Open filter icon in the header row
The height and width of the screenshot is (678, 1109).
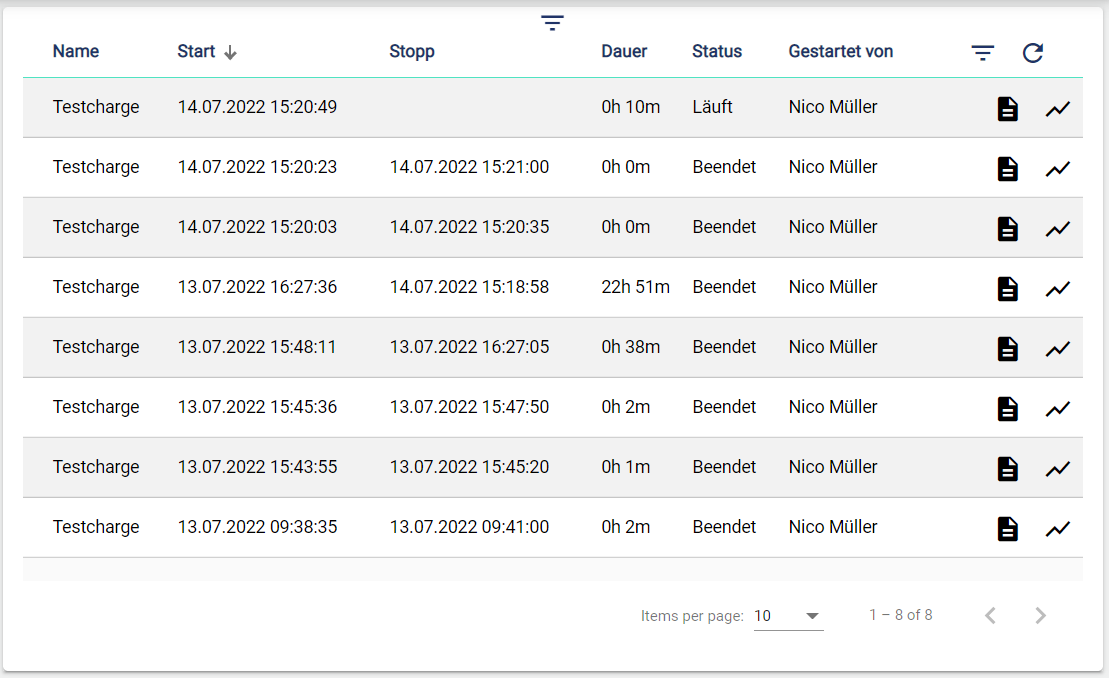(983, 53)
